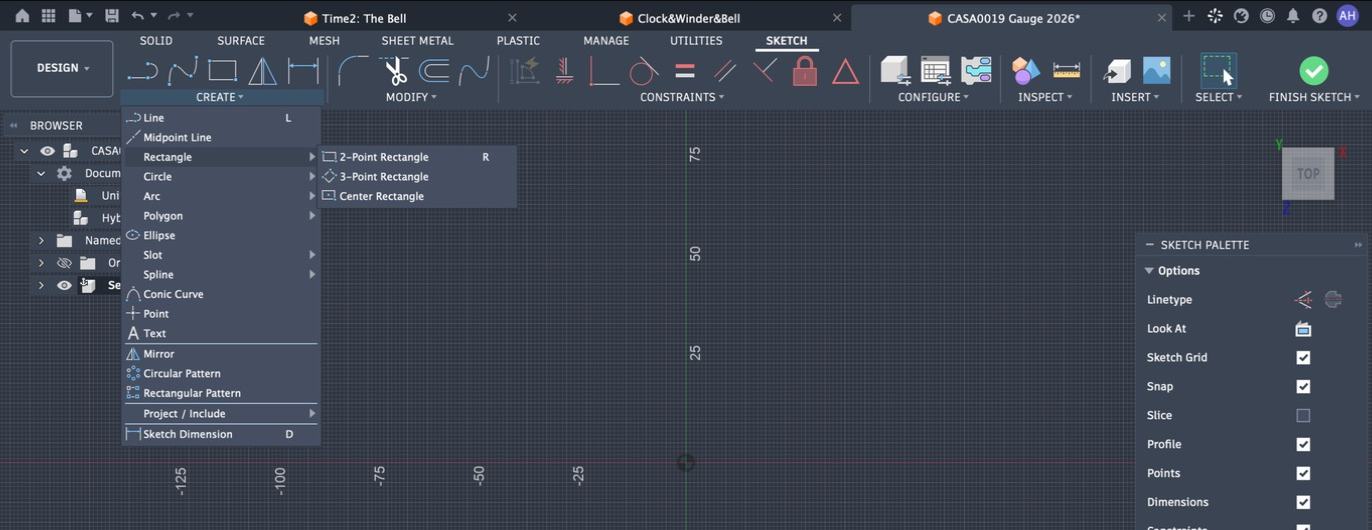Select the Fit Point Spline toolbar icon

(183, 70)
